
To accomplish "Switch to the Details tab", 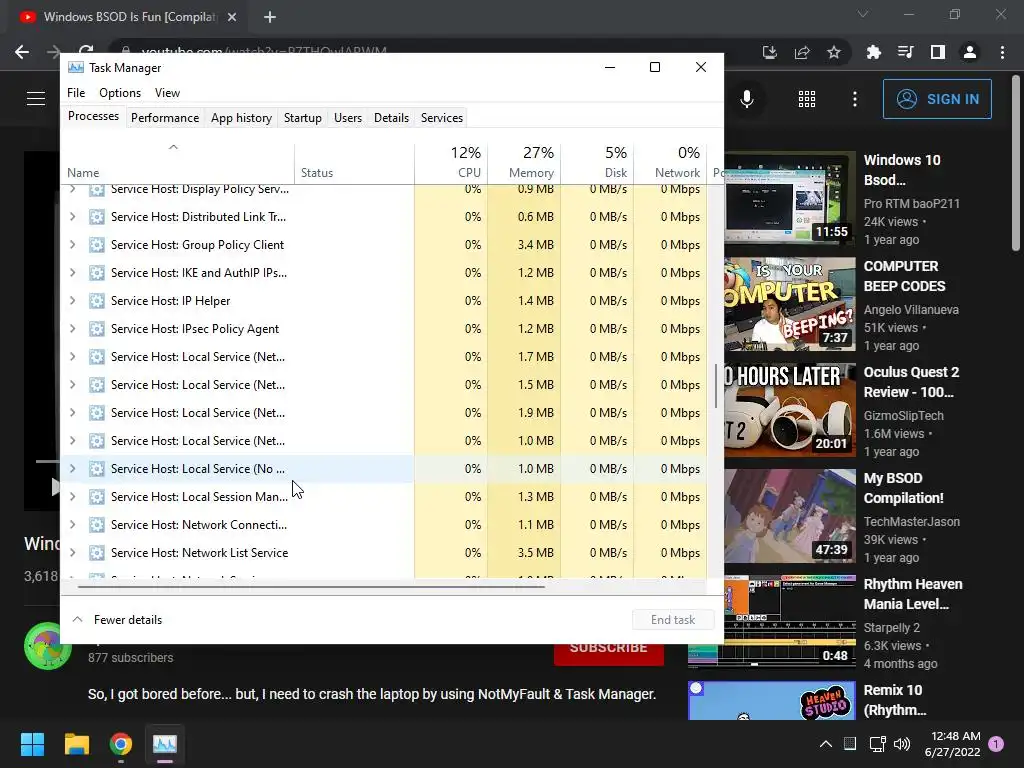I will tap(391, 118).
